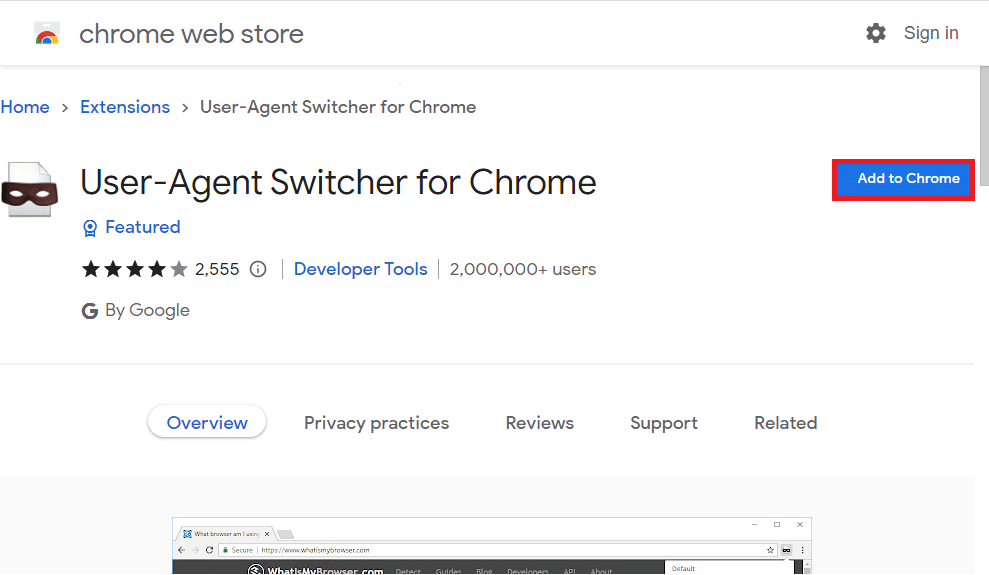The width and height of the screenshot is (989, 575).
Task: Open the Reviews tab
Action: coord(540,423)
